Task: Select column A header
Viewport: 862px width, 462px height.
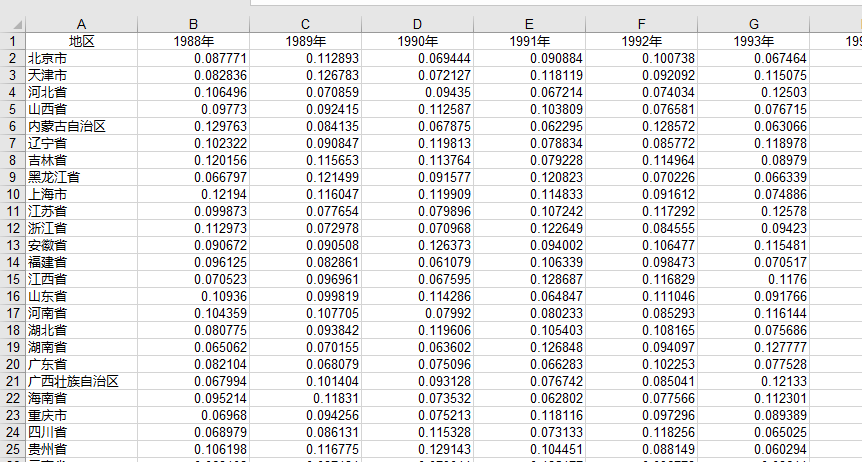Action: coord(81,24)
